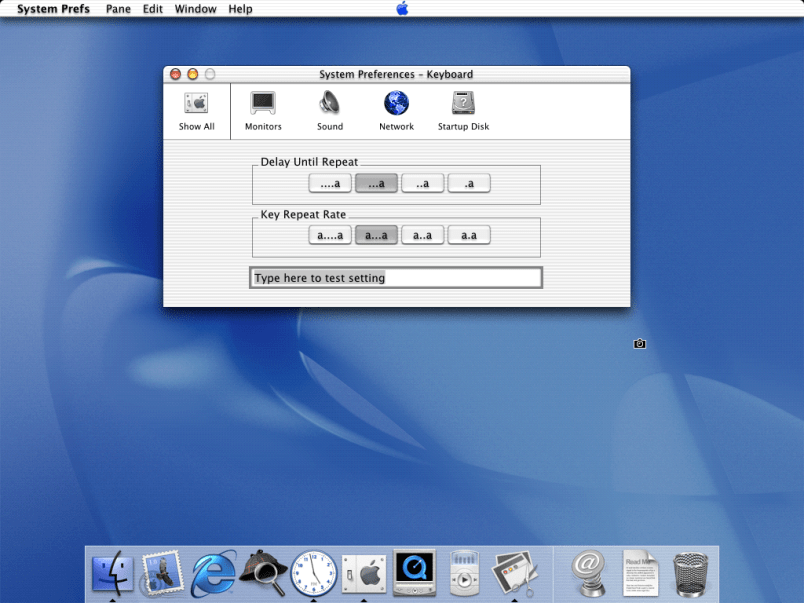Screen dimensions: 804x603
Task: Select the longest Delay Until Repeat option
Action: pos(330,183)
